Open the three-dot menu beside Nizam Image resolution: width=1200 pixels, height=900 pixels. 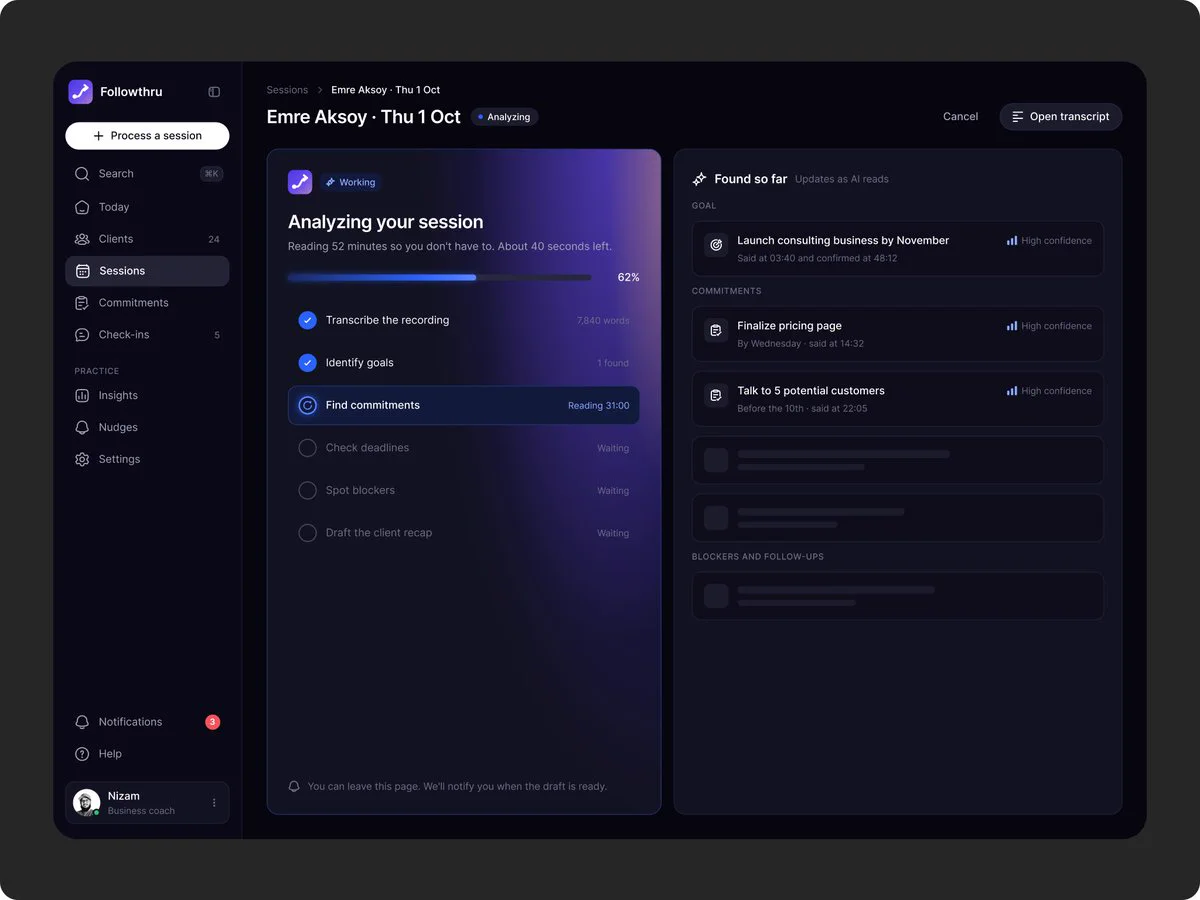[214, 803]
